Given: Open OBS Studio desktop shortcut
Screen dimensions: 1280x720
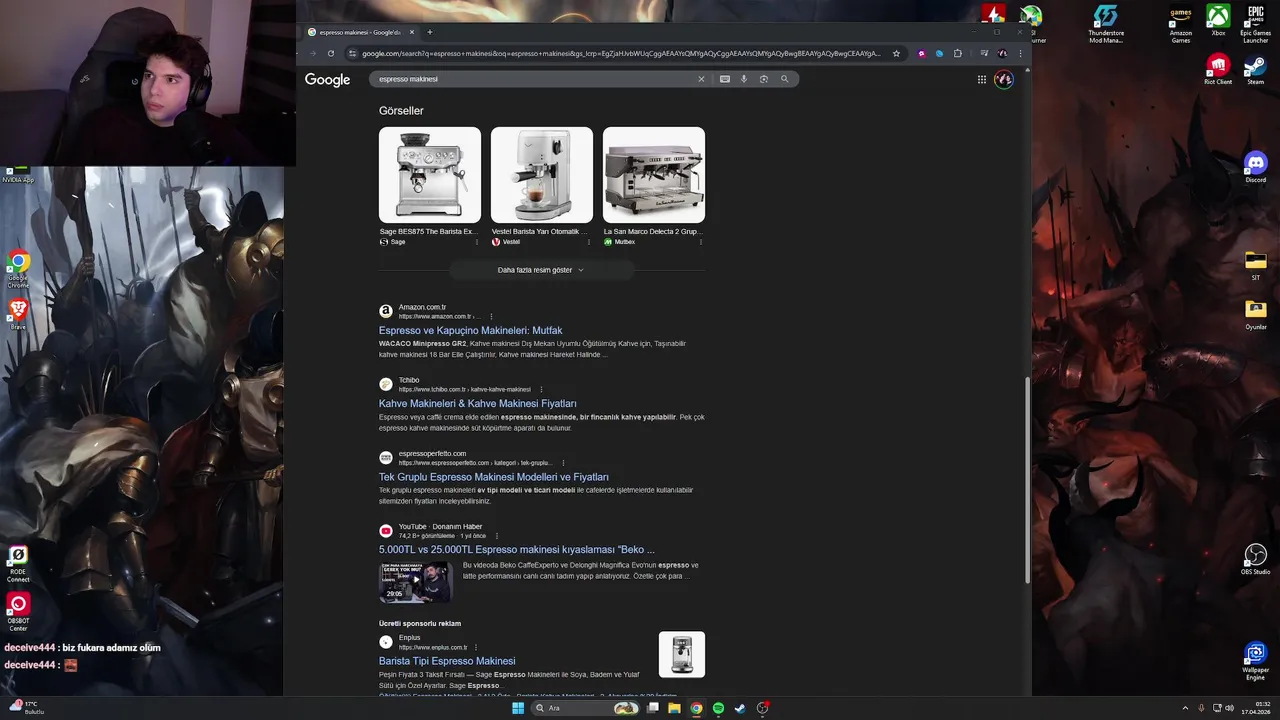Looking at the screenshot, I should click(1256, 559).
